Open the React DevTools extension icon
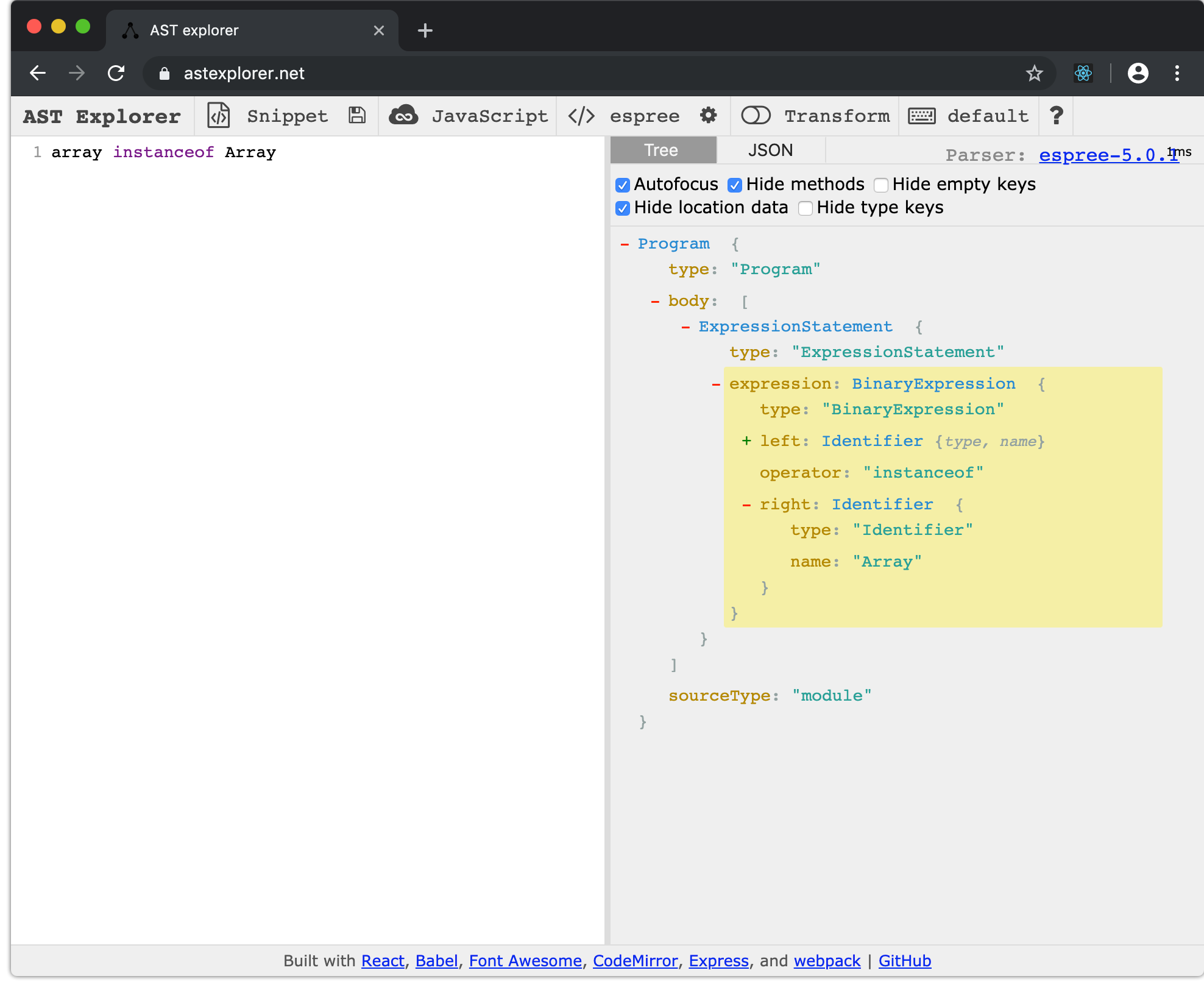 pos(1083,73)
